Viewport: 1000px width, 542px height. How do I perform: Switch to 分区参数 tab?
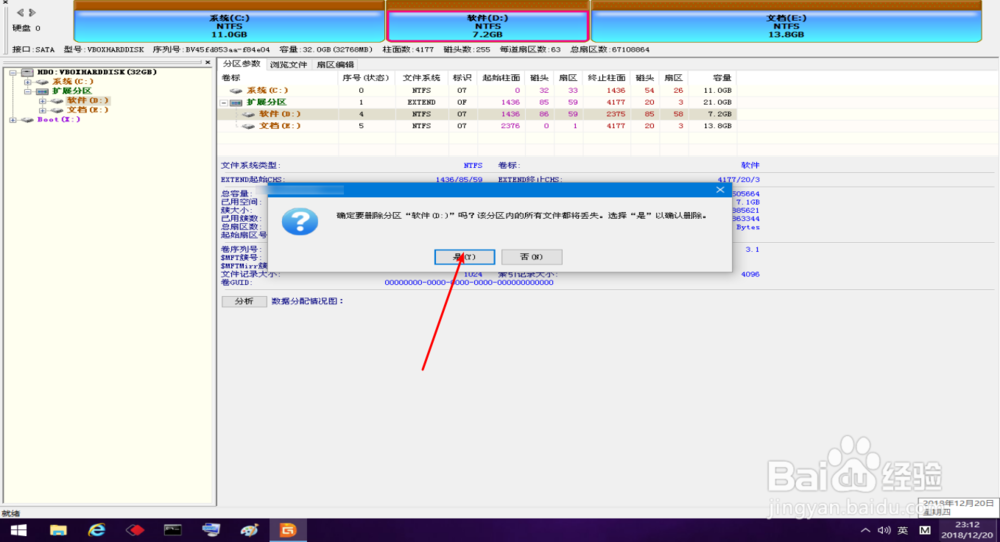pyautogui.click(x=241, y=64)
